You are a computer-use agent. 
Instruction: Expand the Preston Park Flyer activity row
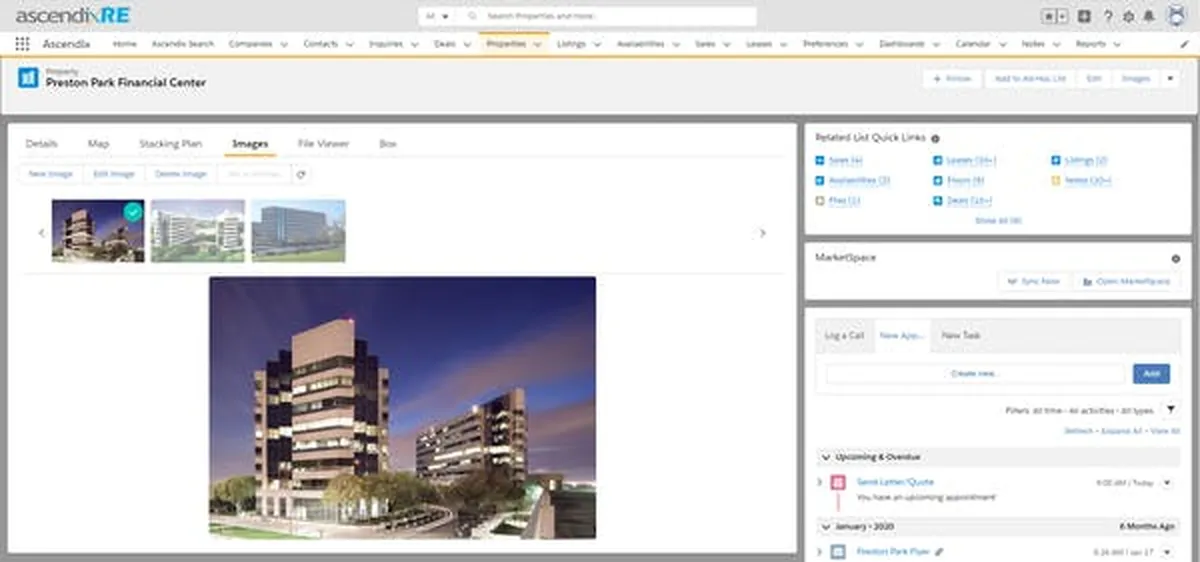click(820, 551)
